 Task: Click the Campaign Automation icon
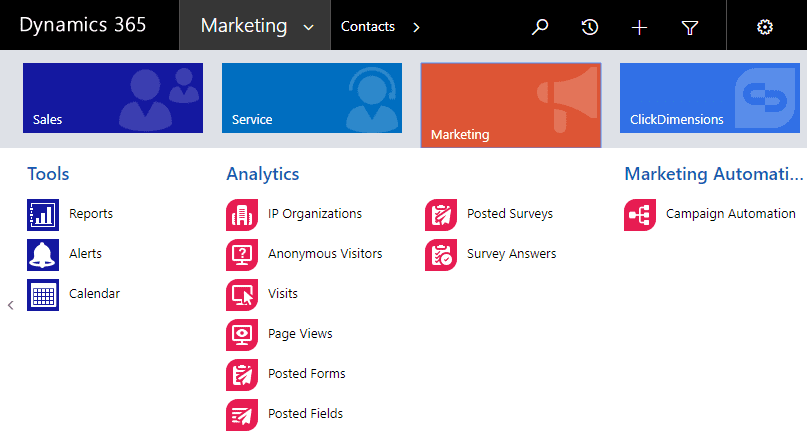point(640,215)
